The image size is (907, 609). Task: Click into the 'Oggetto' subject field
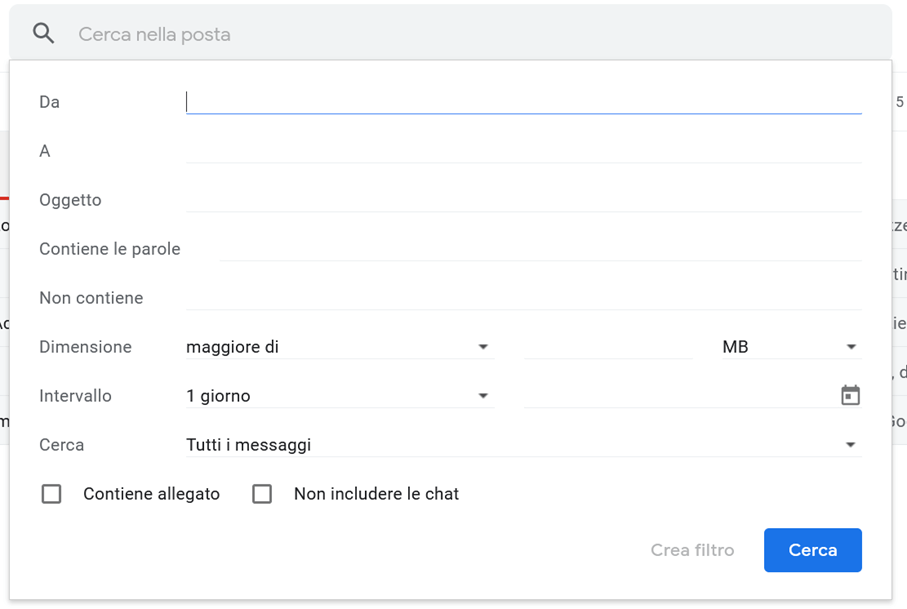[x=523, y=200]
